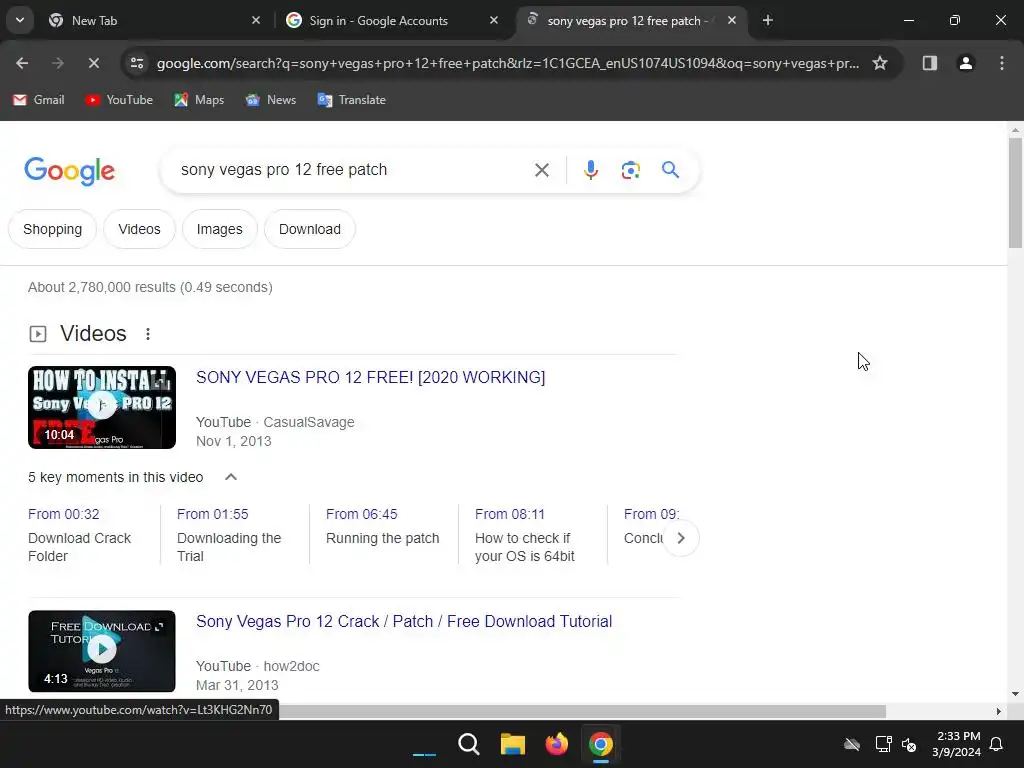Jump to key moment From 00:32
This screenshot has height=768, width=1024.
pos(63,514)
